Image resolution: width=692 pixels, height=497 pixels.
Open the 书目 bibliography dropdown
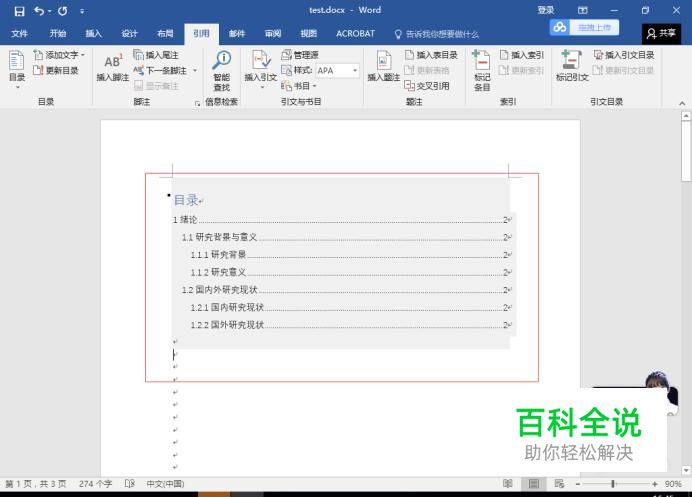pos(299,86)
